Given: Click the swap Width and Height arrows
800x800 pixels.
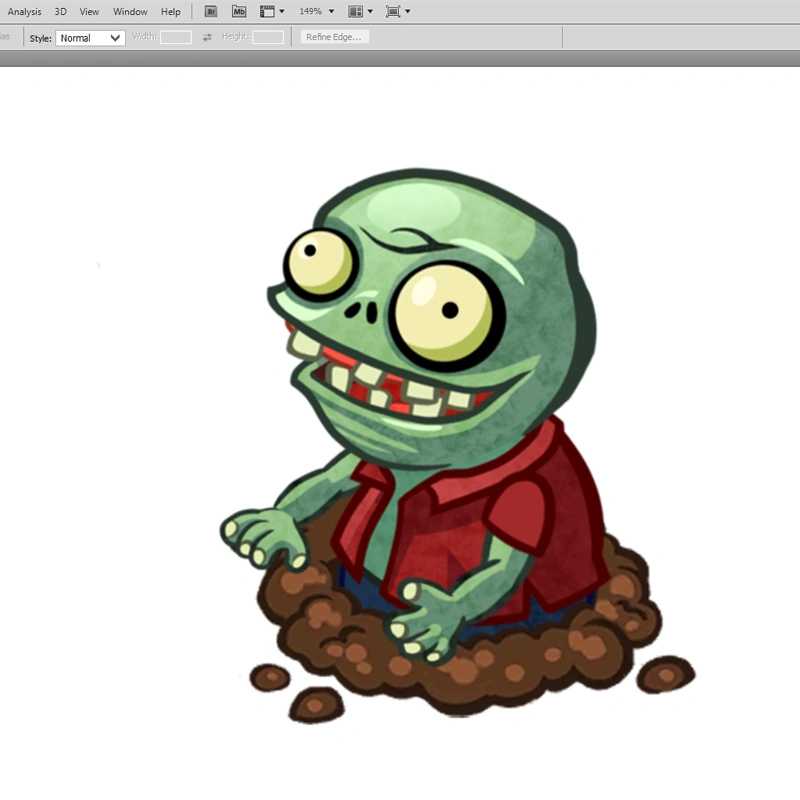Looking at the screenshot, I should (x=206, y=37).
